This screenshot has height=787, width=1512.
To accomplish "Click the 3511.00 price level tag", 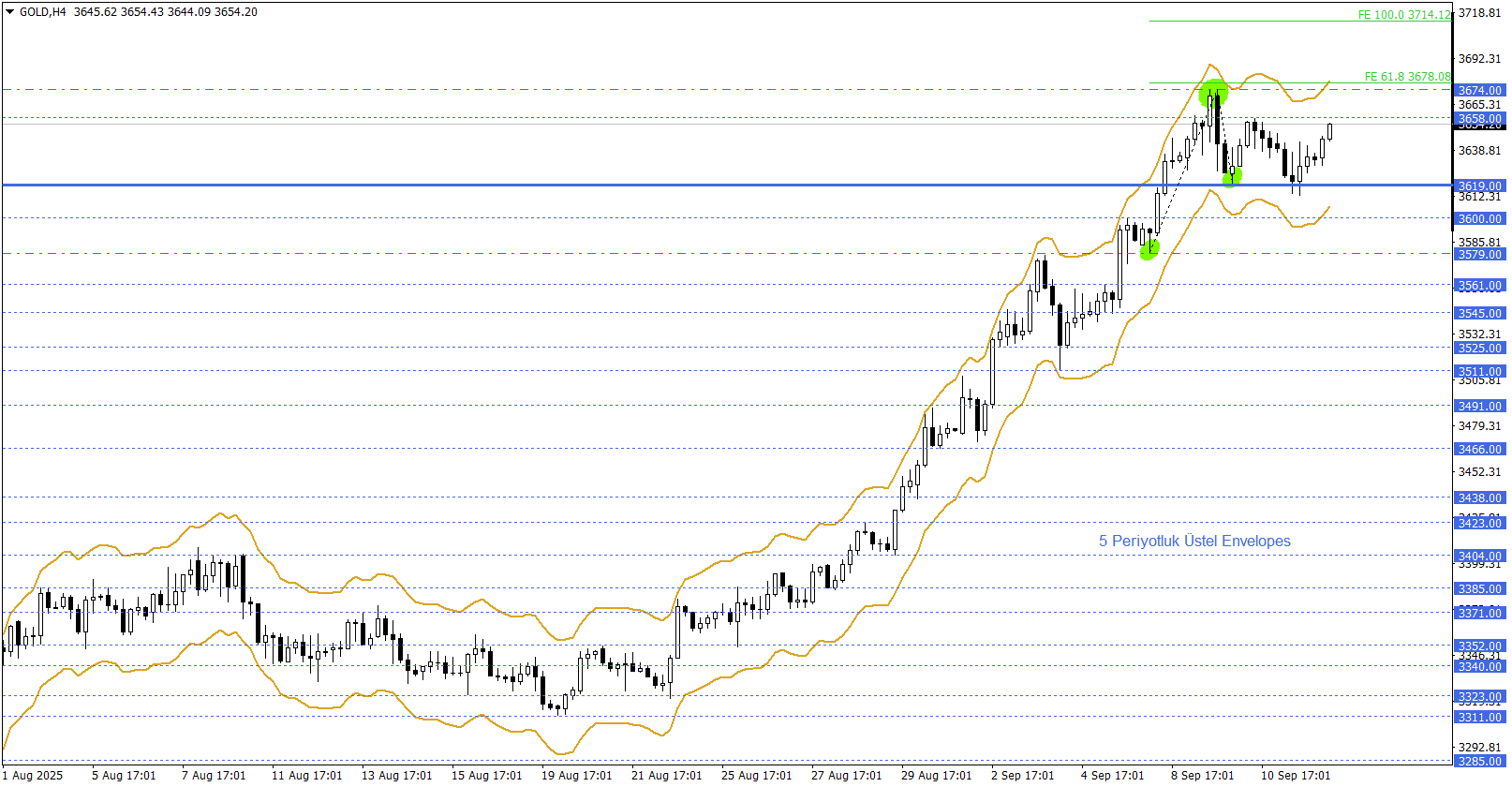I will 1480,372.
